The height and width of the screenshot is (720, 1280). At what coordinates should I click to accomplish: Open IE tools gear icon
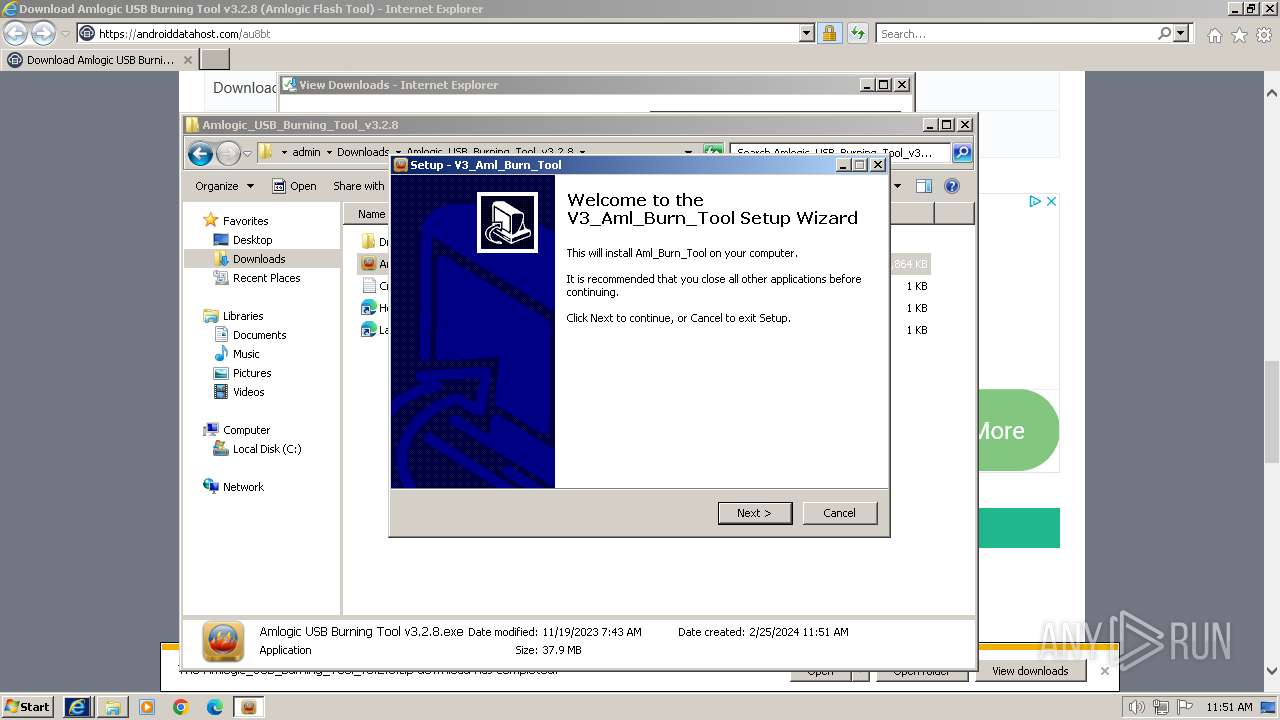pos(1264,35)
